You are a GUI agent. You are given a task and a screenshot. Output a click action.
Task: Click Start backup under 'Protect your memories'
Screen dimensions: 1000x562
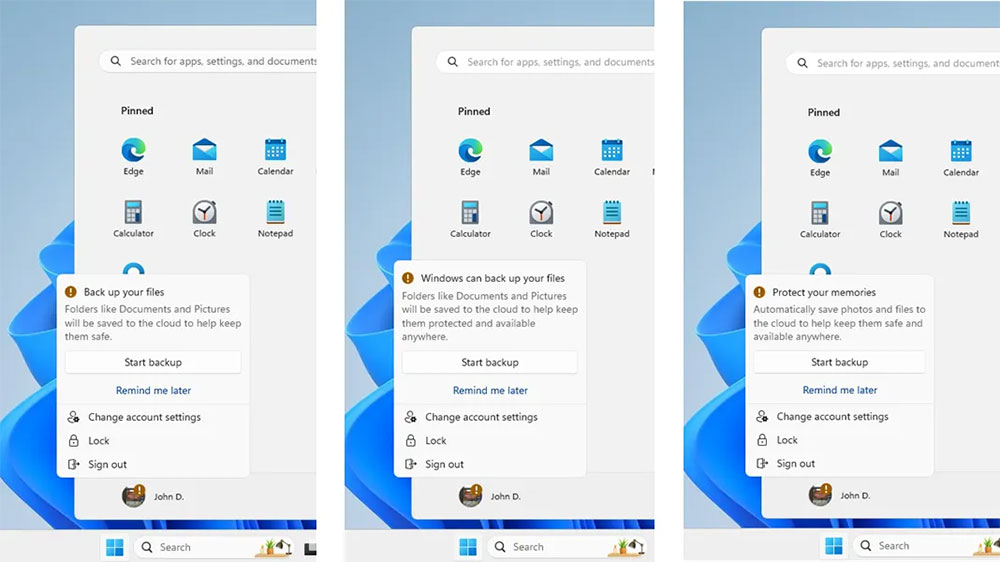[839, 362]
